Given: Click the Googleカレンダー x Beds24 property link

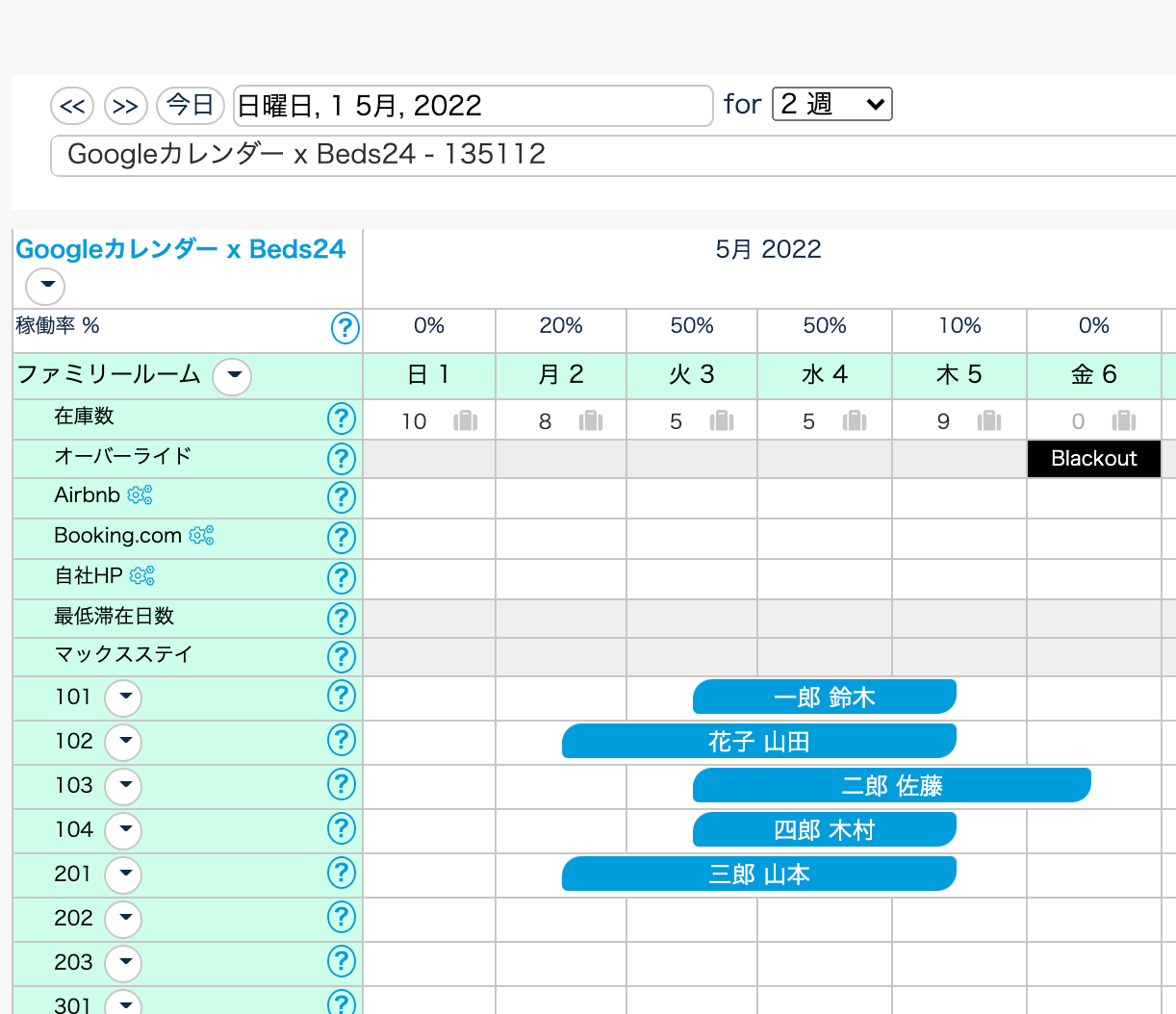Looking at the screenshot, I should (x=180, y=249).
